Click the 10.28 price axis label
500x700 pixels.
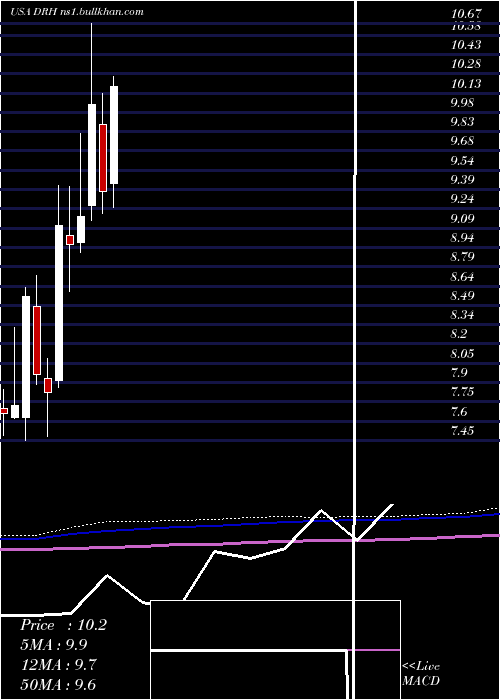point(466,64)
